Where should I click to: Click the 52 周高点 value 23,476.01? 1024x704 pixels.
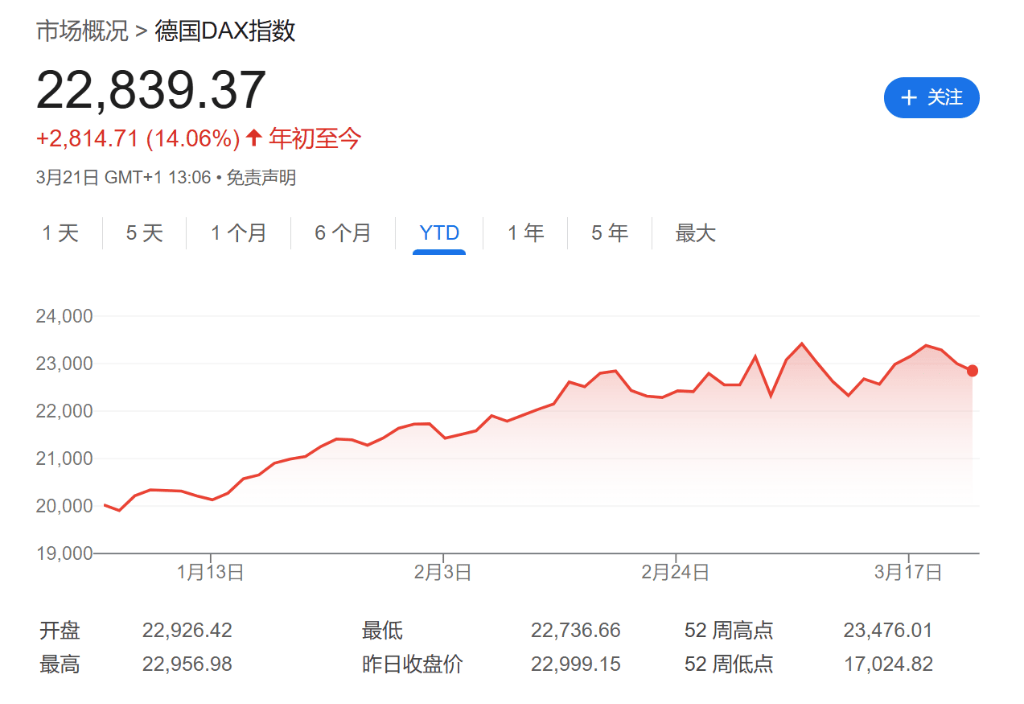(887, 630)
